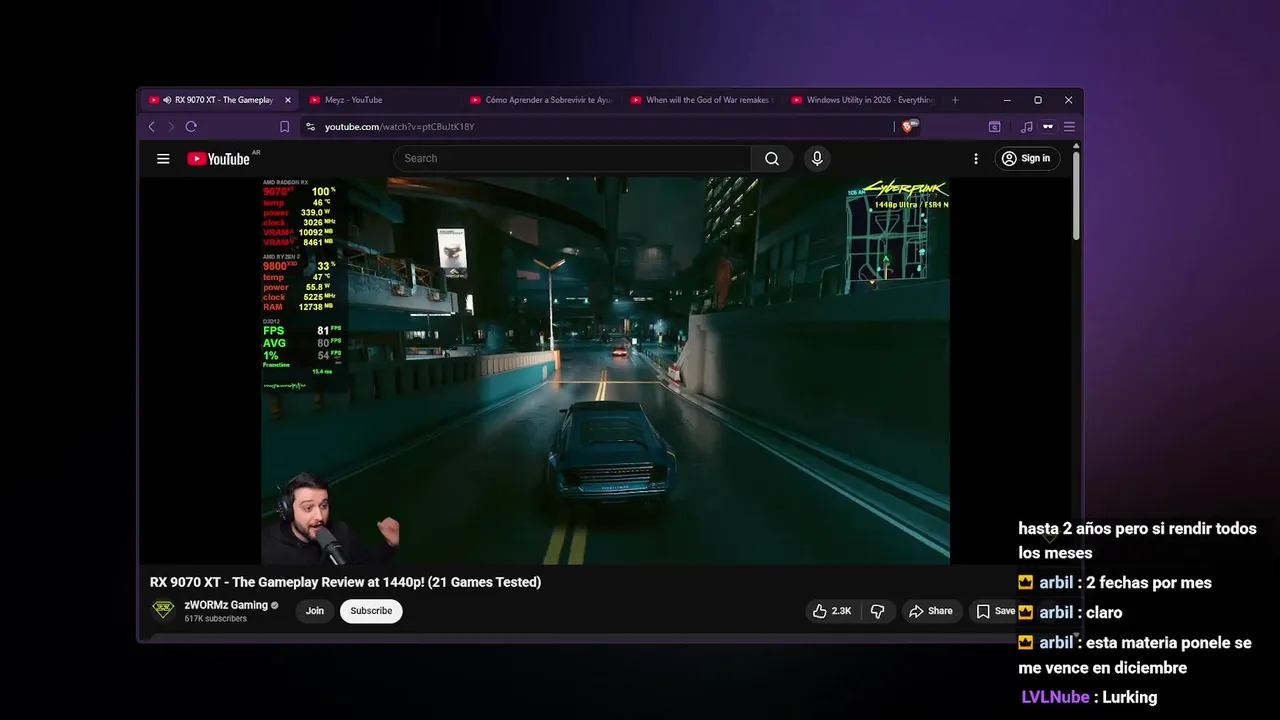This screenshot has height=720, width=1280.
Task: Switch to the Cómo Aprender a Sobrevivir tab
Action: (x=540, y=100)
